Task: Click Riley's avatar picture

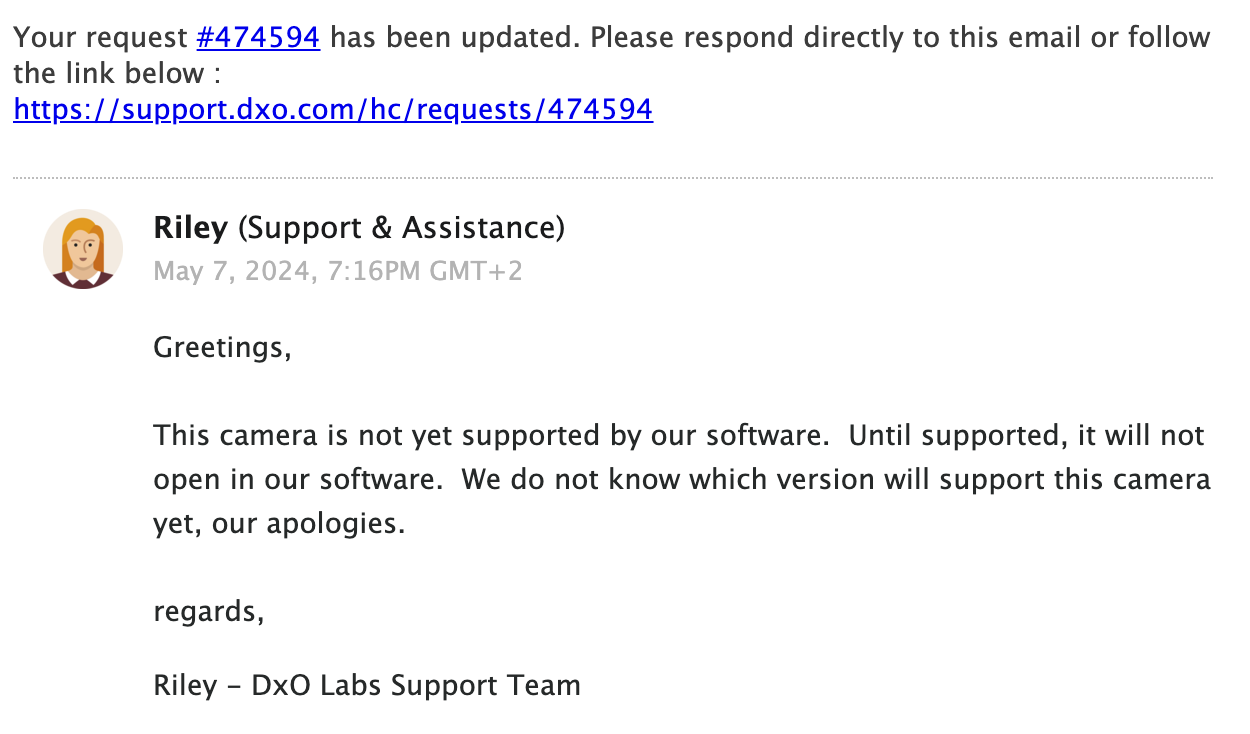Action: (x=83, y=249)
